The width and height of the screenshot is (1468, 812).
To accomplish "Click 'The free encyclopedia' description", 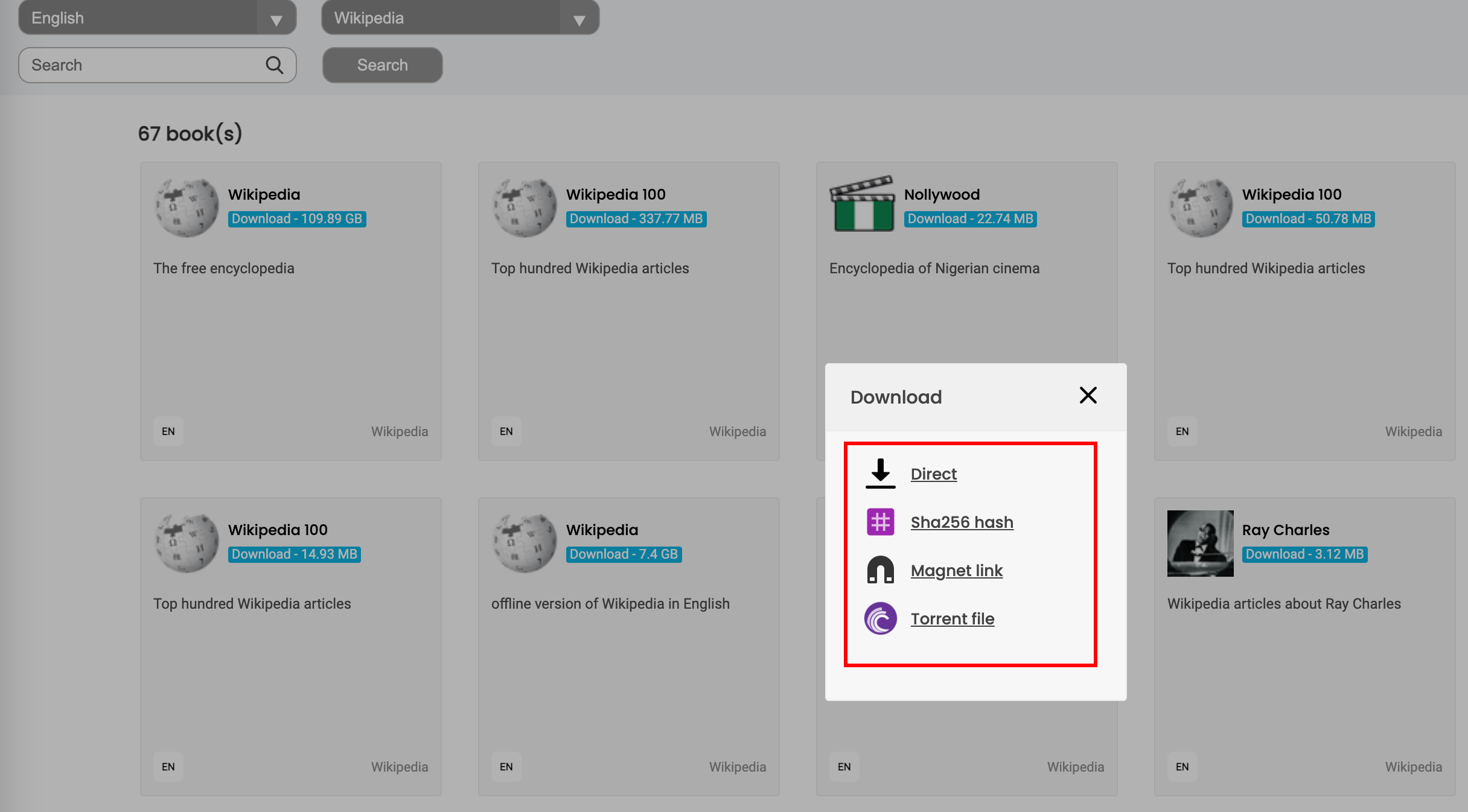I will click(x=224, y=268).
